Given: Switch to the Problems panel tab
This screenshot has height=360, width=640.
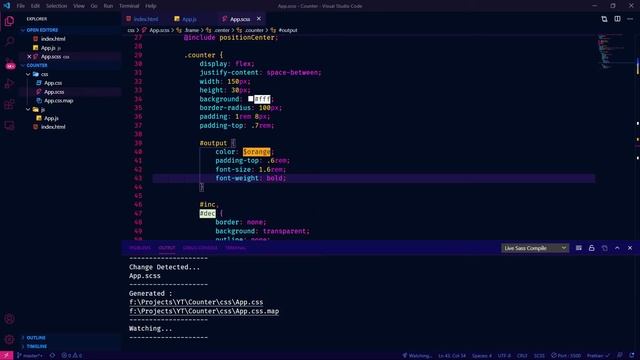Looking at the screenshot, I should tap(140, 248).
